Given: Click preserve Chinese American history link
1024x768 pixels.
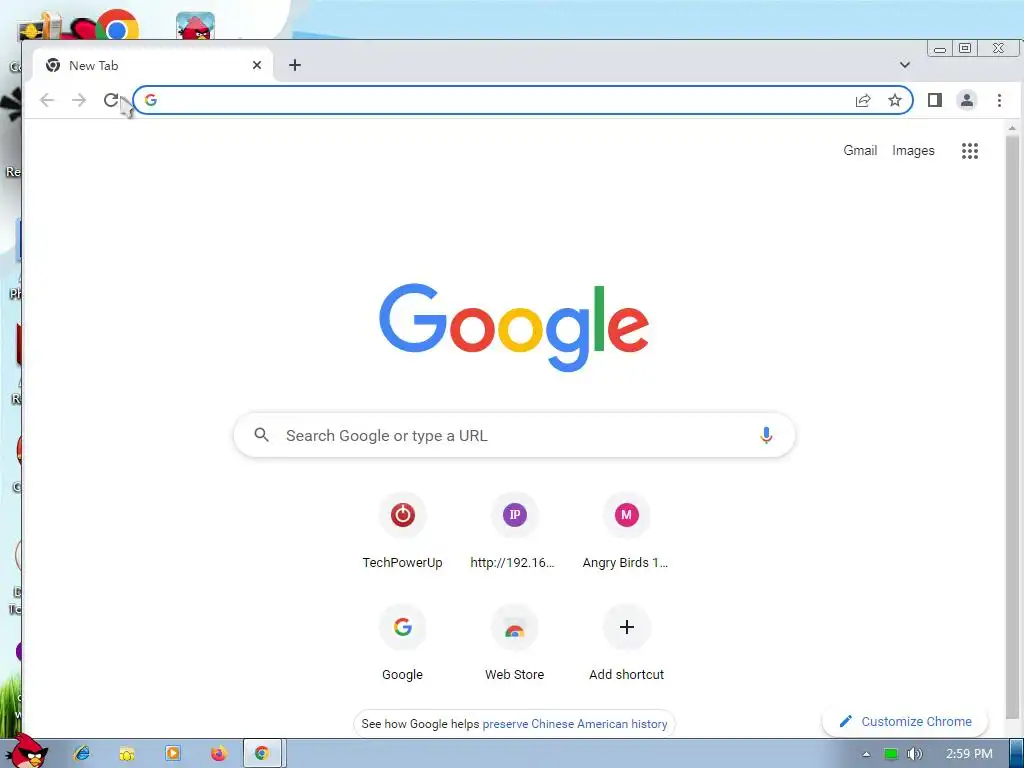Looking at the screenshot, I should tap(575, 724).
